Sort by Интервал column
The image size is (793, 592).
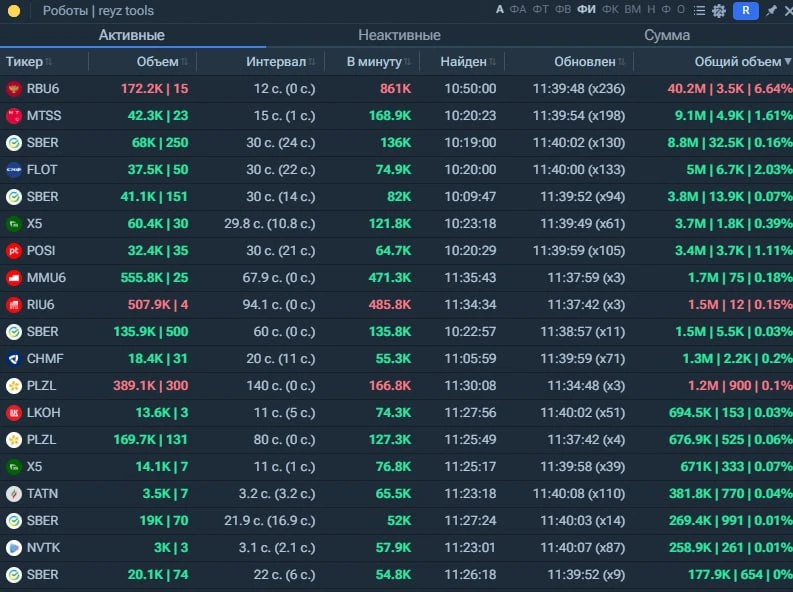(x=281, y=62)
